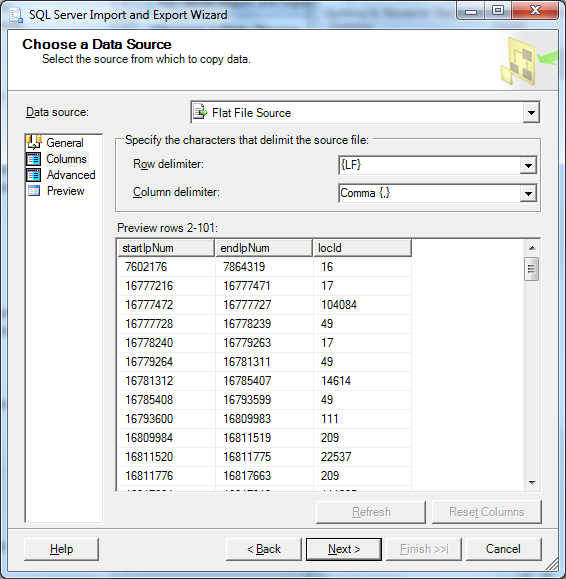The width and height of the screenshot is (566, 579).
Task: Select locId cell 14614
Action: (363, 381)
